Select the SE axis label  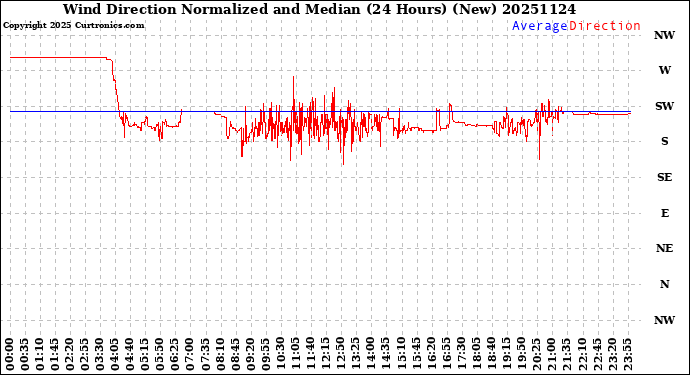tap(664, 177)
